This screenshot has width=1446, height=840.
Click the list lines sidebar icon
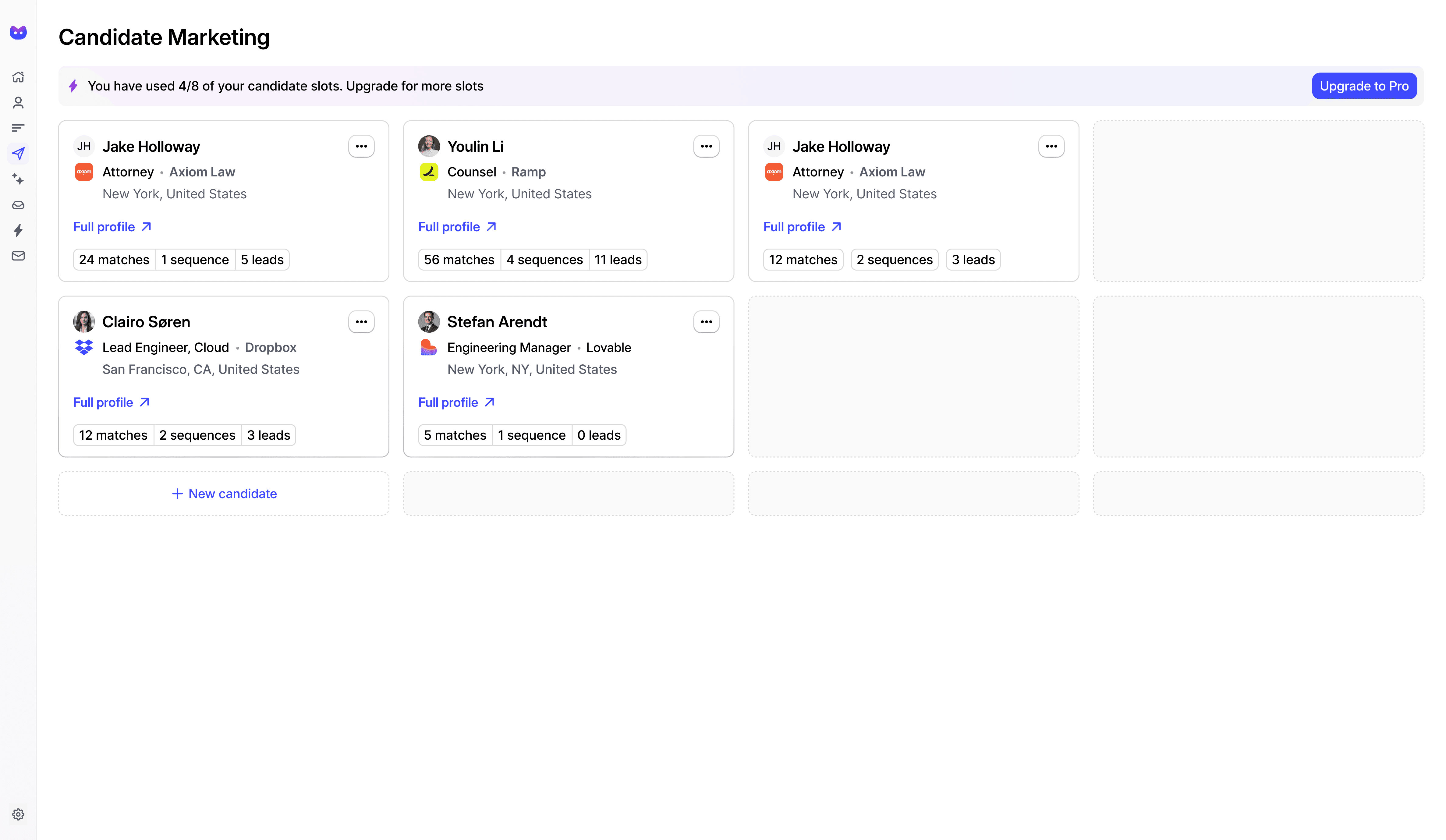[x=18, y=128]
